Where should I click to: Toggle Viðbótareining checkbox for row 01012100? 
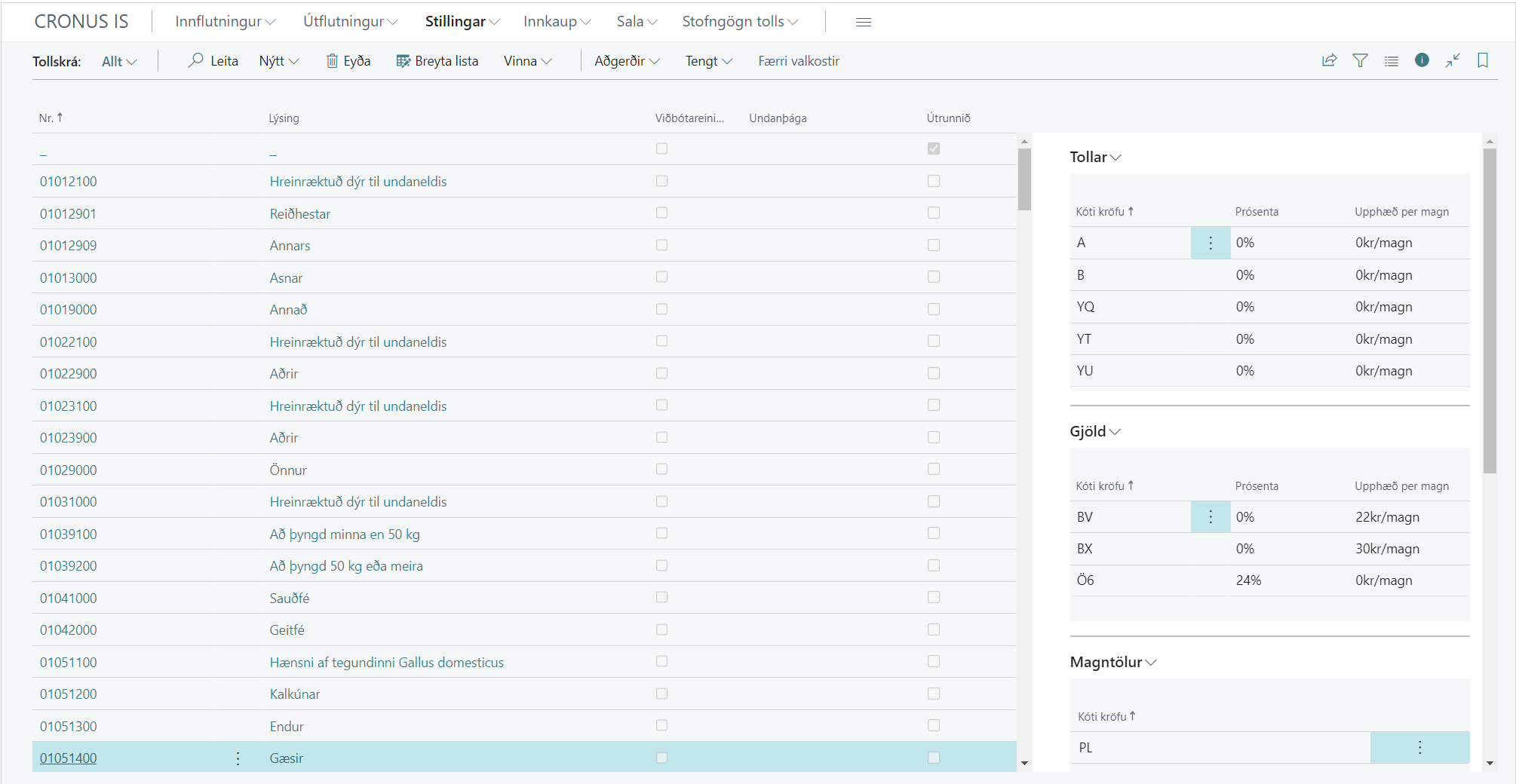661,181
